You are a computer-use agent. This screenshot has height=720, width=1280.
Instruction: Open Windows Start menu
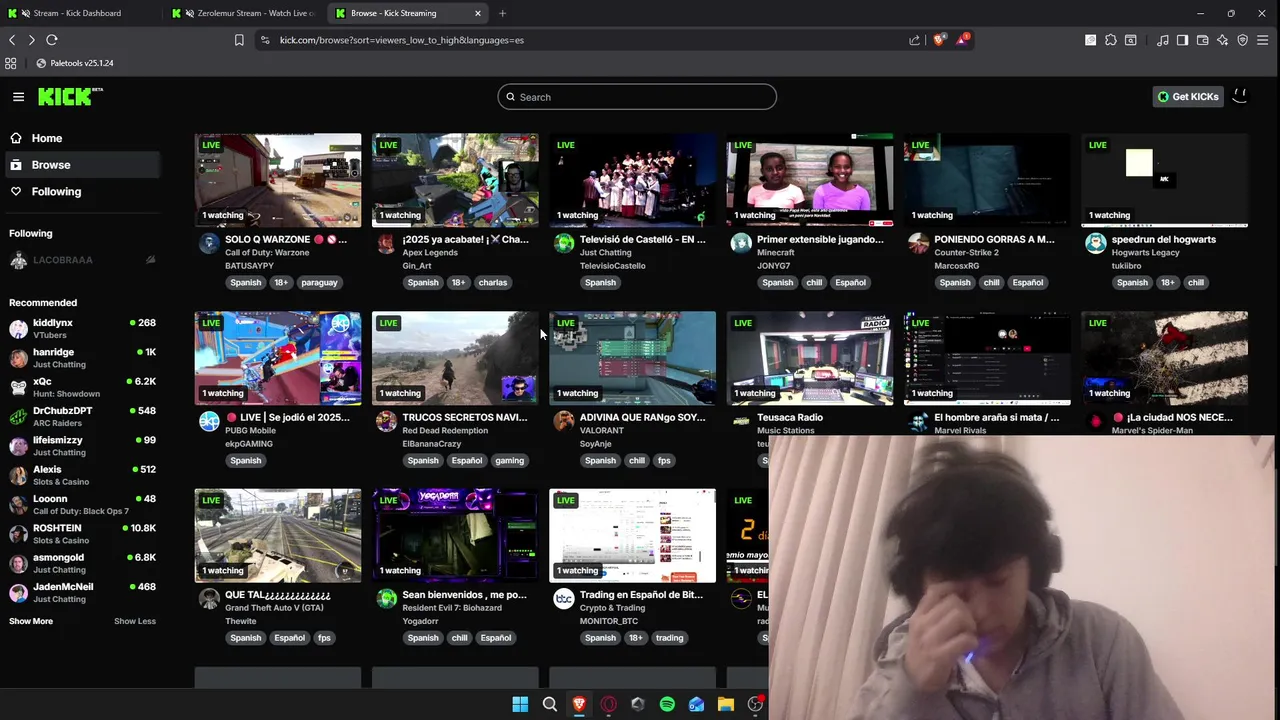pos(520,705)
